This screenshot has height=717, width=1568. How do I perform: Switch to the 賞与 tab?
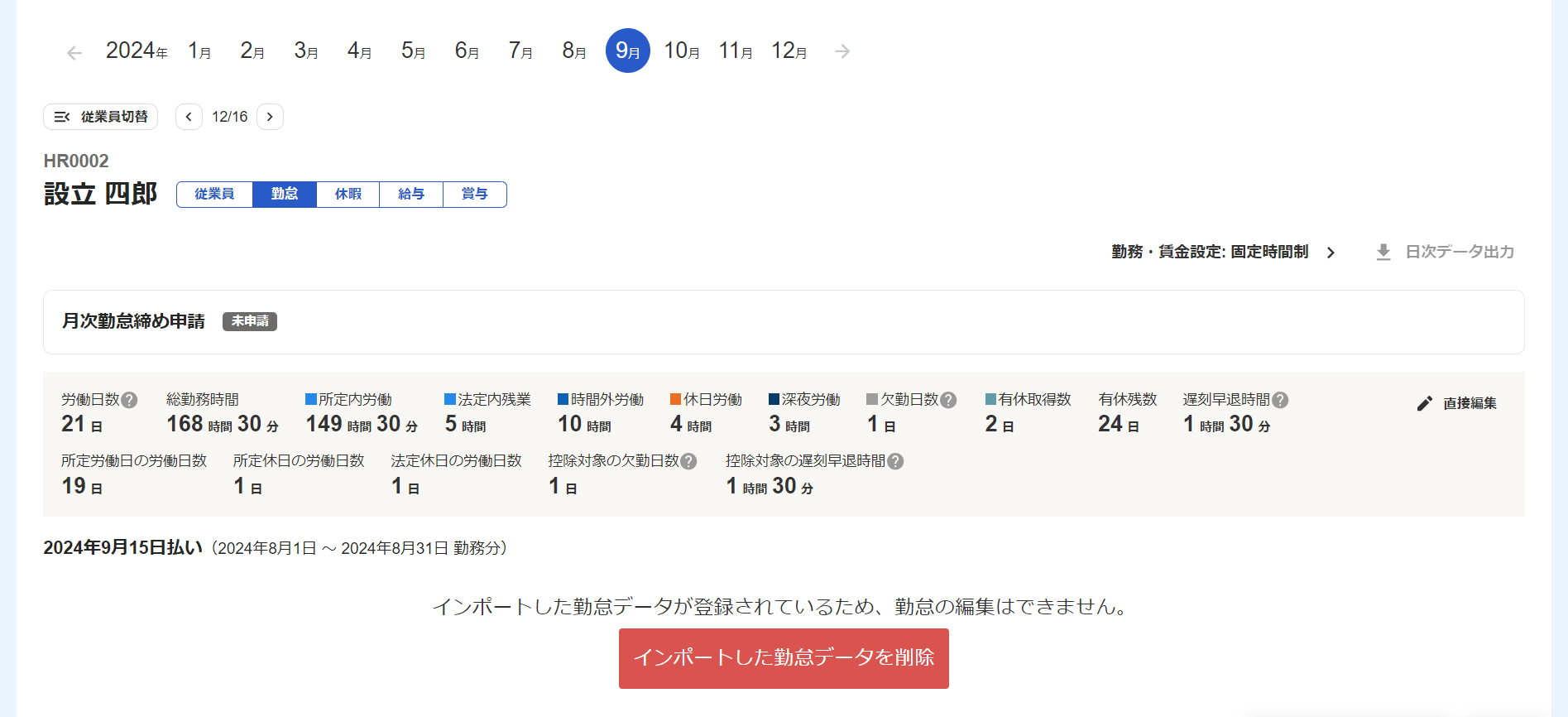[x=475, y=194]
